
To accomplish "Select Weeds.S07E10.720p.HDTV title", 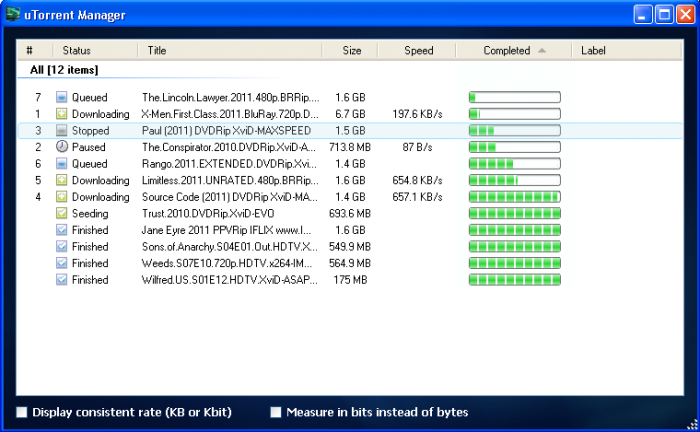I will coord(226,263).
